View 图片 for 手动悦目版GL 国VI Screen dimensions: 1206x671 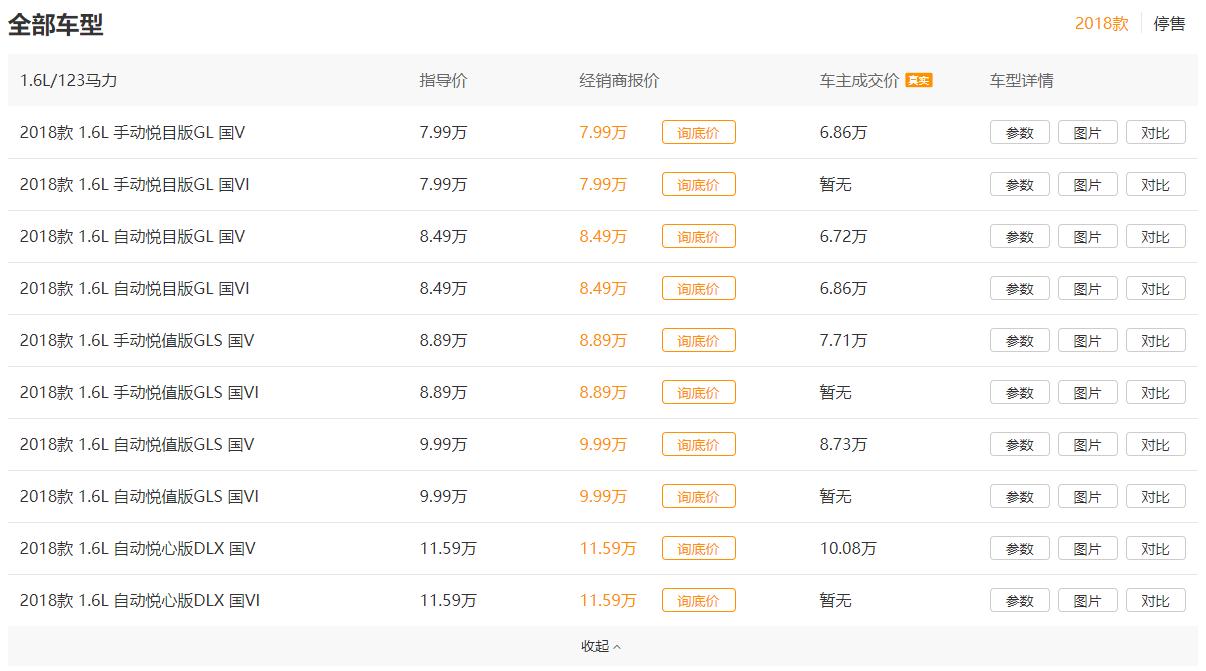pos(1087,184)
